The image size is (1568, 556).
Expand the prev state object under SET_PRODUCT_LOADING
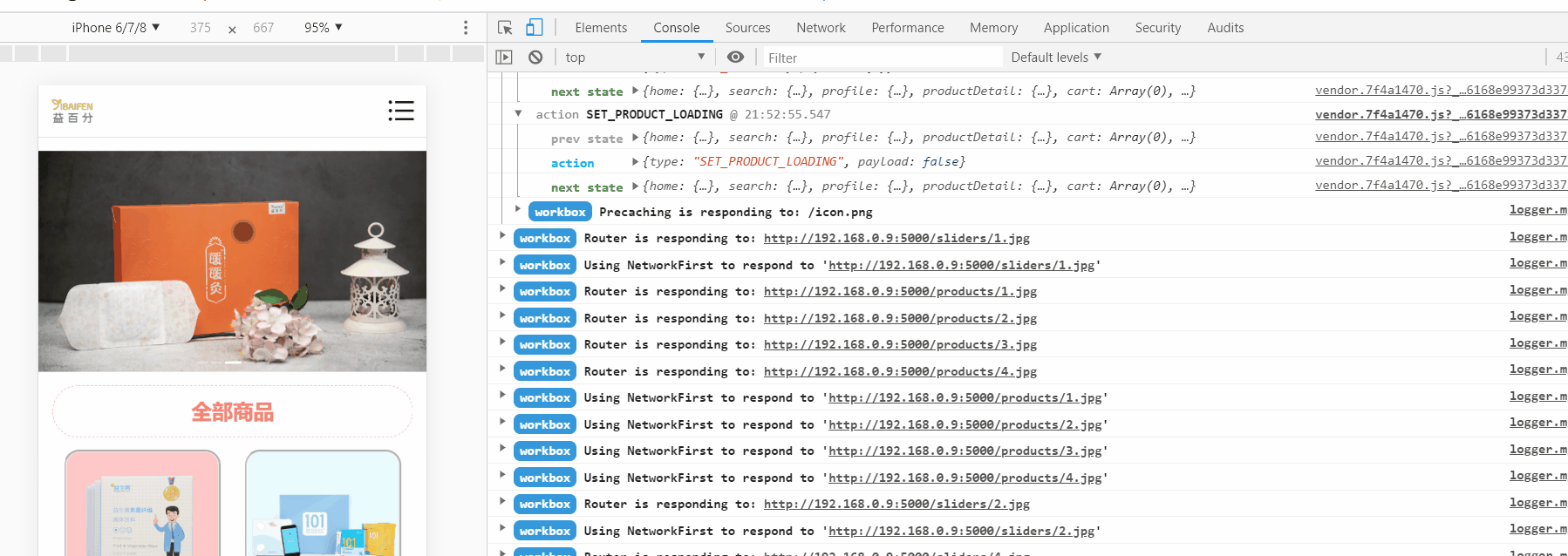point(636,137)
